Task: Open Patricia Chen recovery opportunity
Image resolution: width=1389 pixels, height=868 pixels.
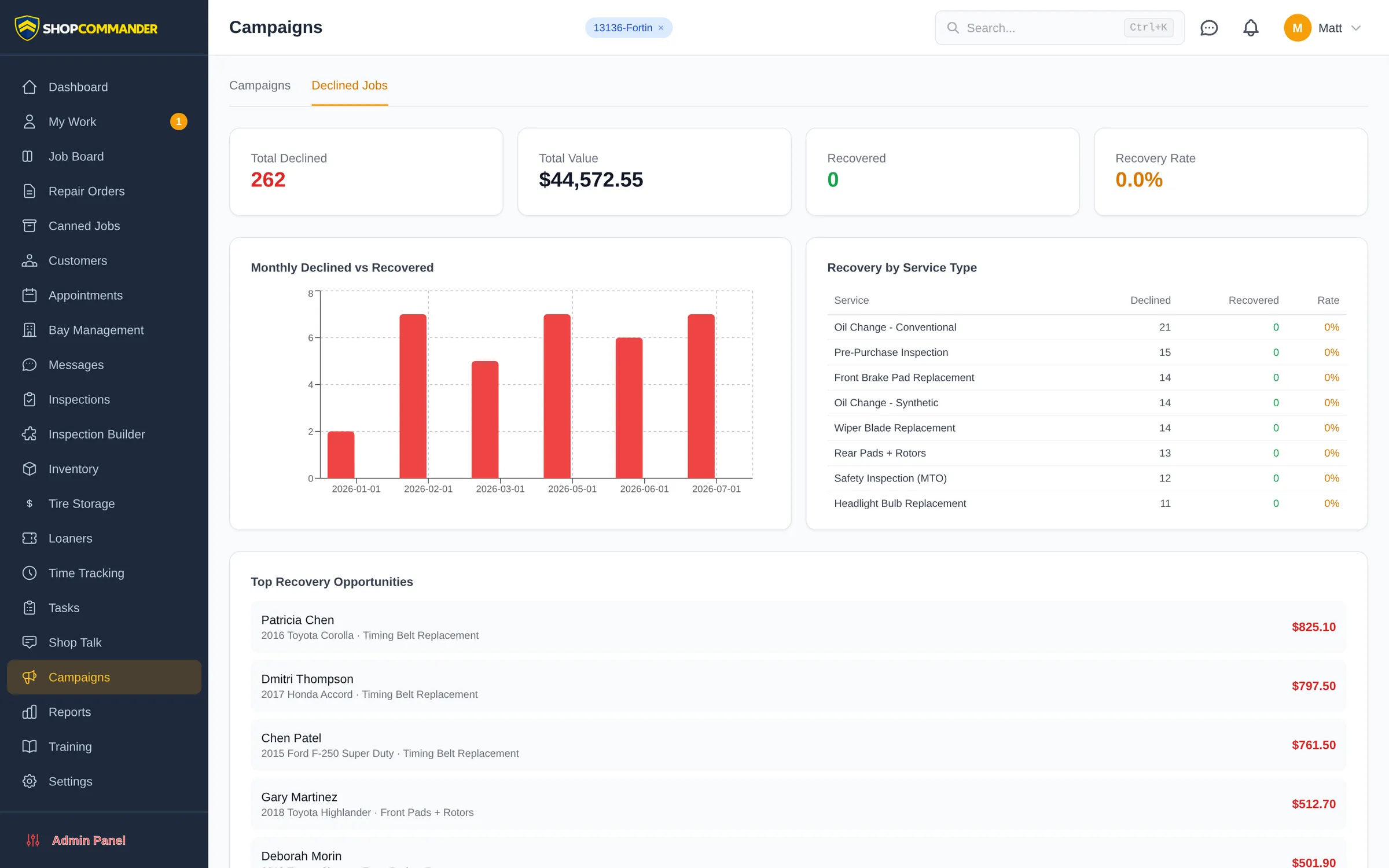Action: [798, 627]
